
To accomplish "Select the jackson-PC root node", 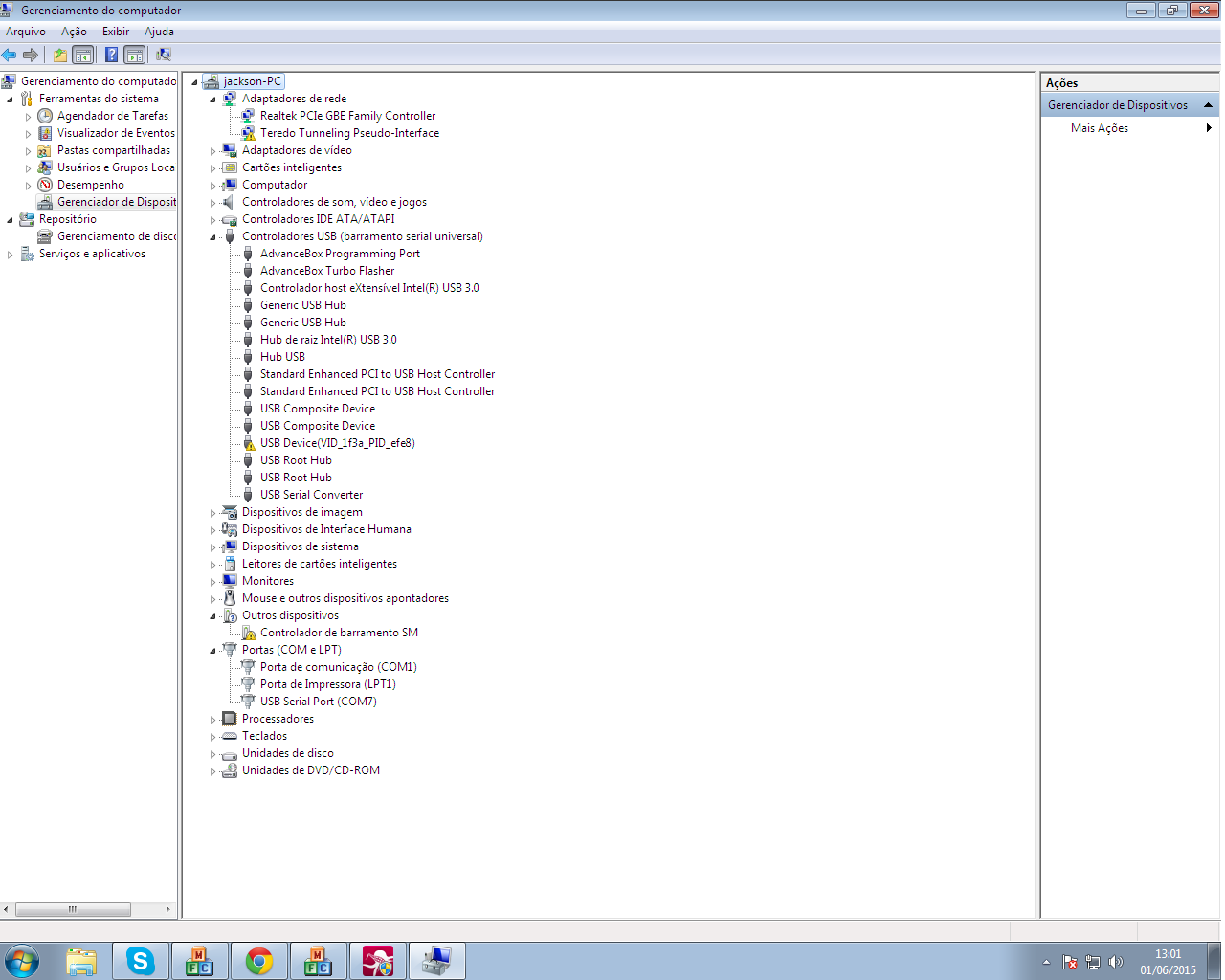I will (252, 81).
